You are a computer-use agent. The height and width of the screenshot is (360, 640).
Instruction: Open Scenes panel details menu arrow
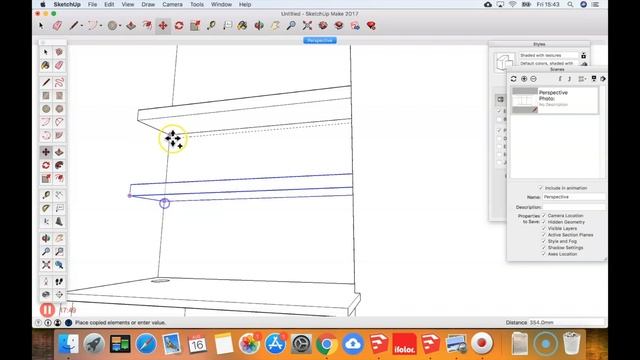603,79
